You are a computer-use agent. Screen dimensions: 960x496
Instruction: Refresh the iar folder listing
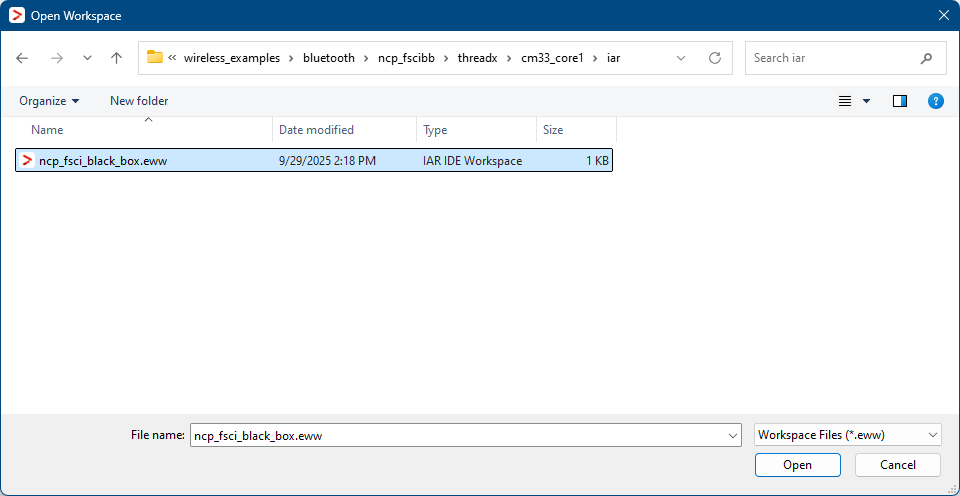tap(714, 58)
